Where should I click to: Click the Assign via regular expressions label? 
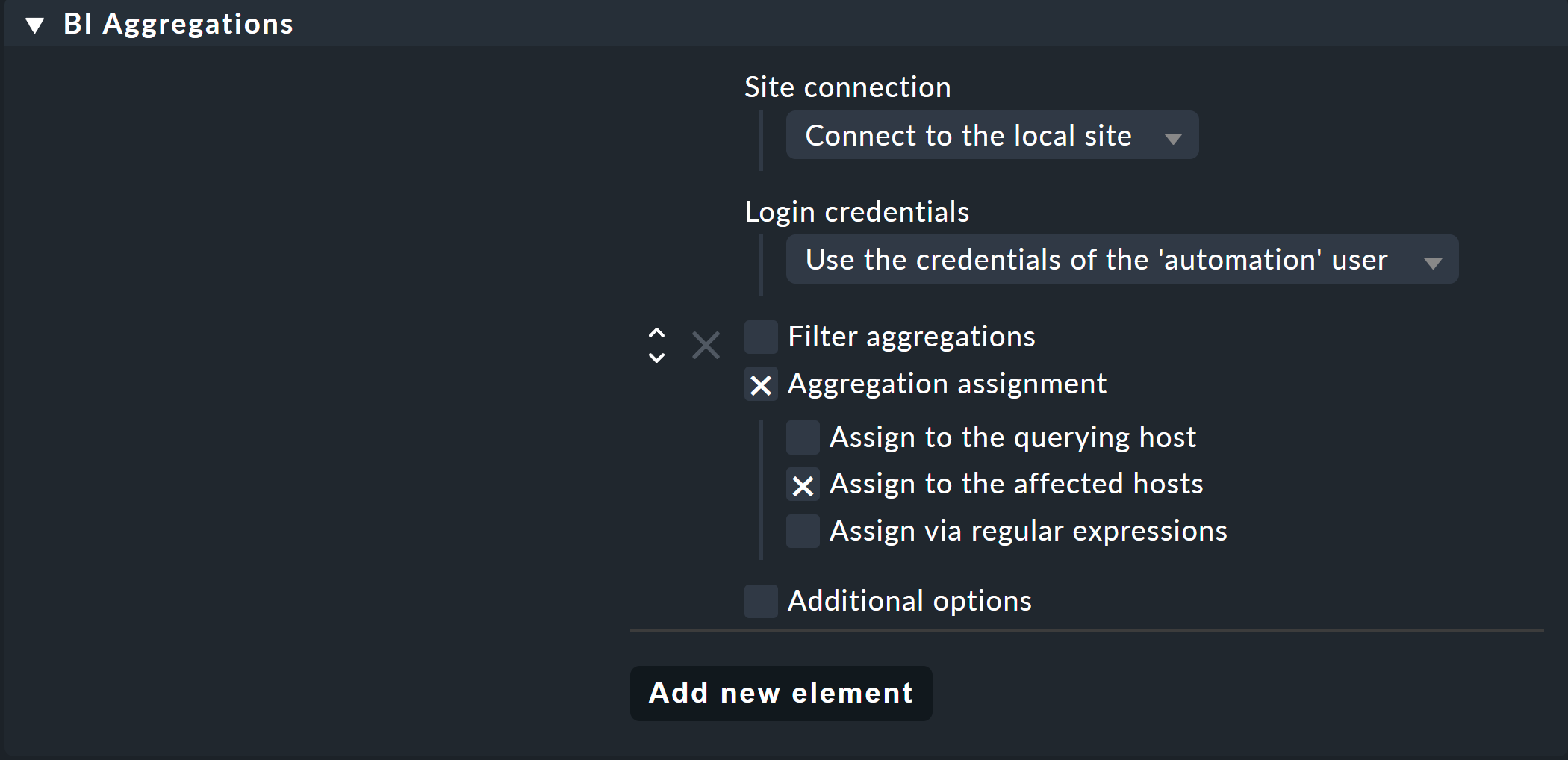click(x=1028, y=531)
